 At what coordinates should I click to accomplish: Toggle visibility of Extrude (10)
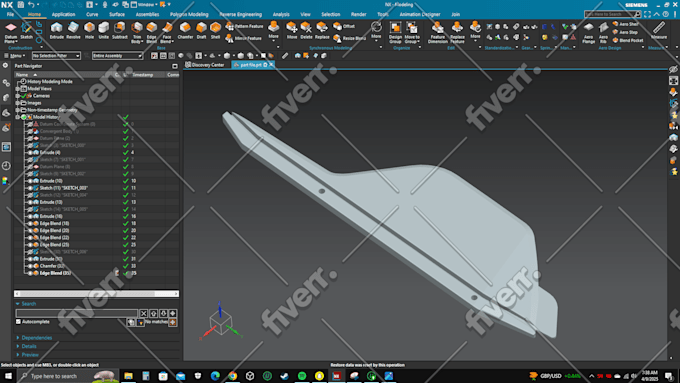[30, 181]
